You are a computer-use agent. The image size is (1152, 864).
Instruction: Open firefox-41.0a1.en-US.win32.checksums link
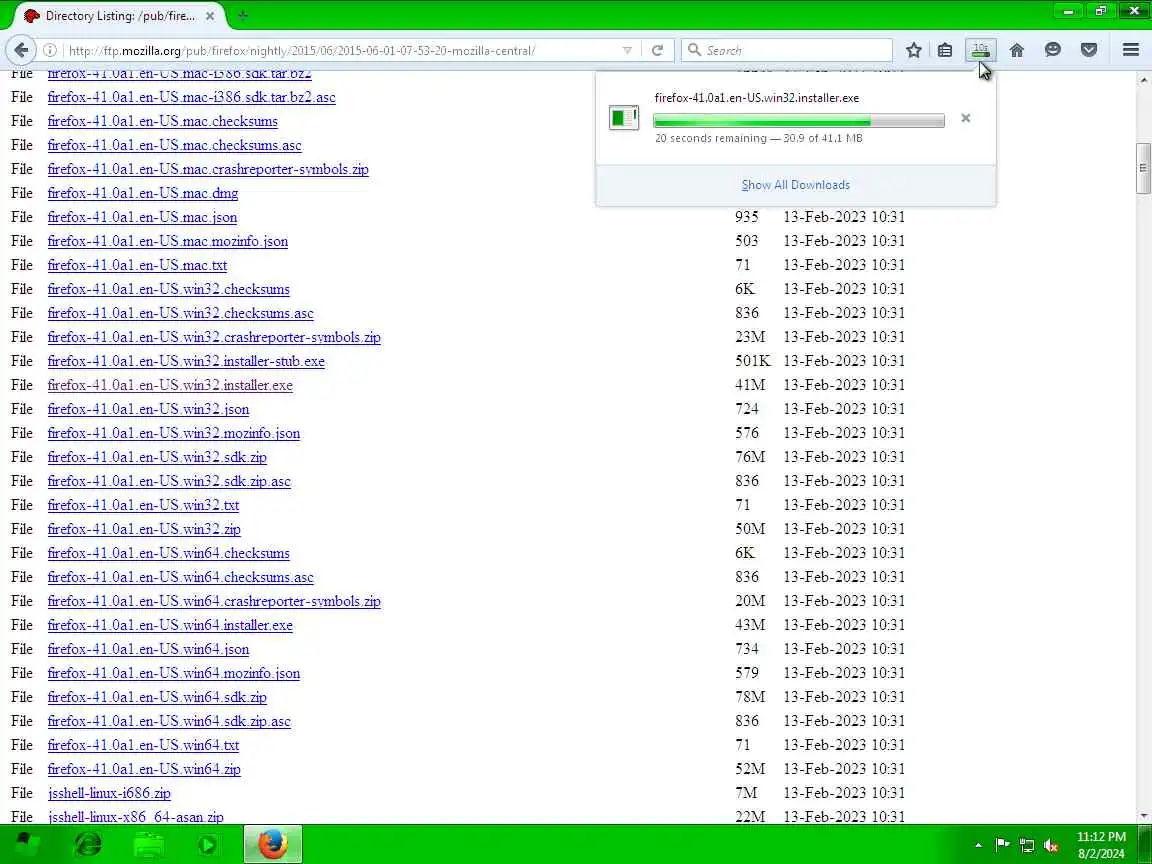click(x=168, y=289)
